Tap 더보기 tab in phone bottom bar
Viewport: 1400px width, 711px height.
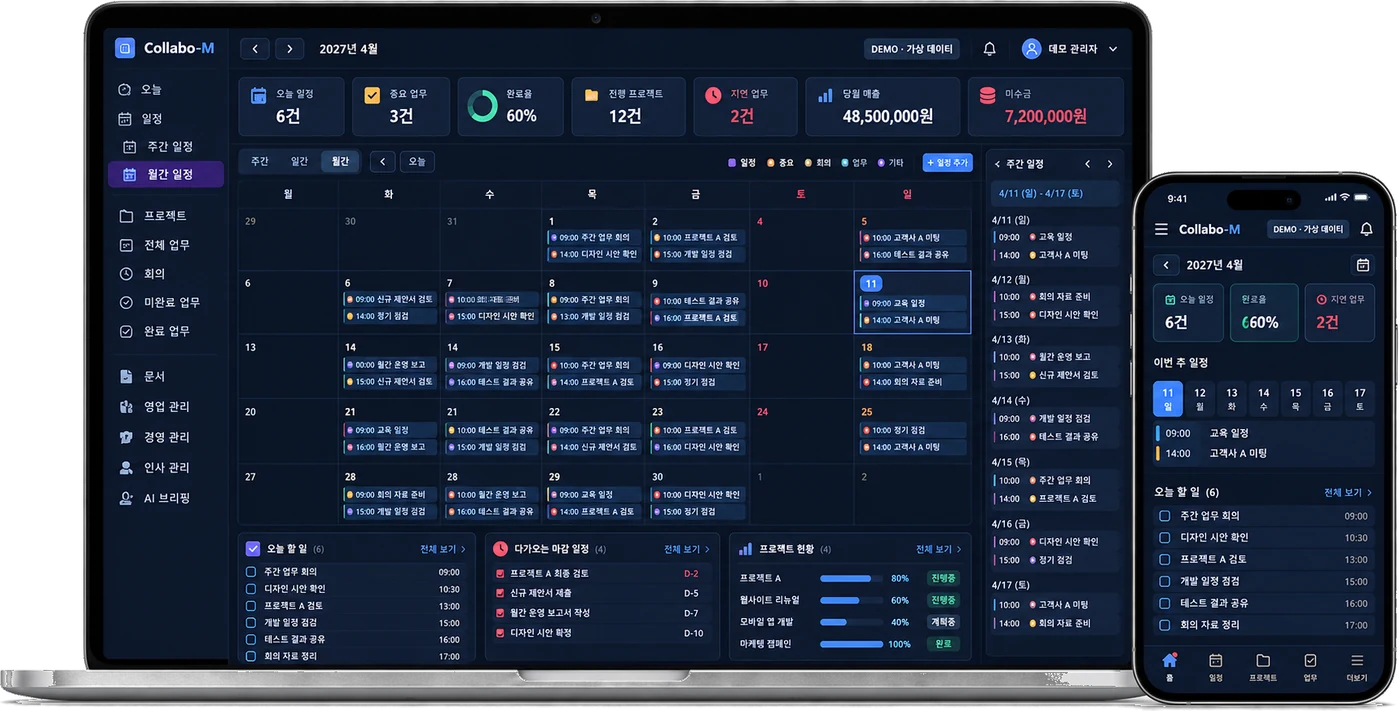(1357, 666)
